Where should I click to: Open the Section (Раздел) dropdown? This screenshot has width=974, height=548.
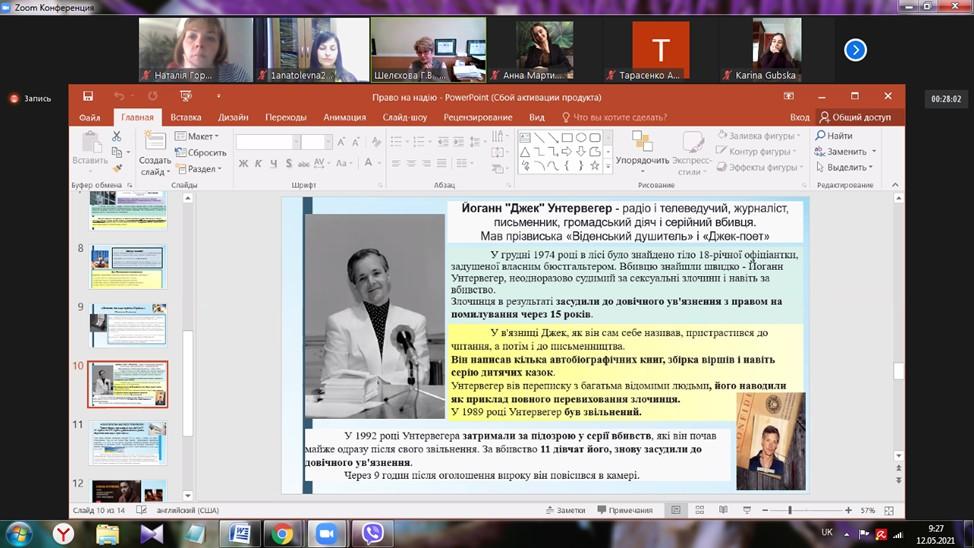pyautogui.click(x=199, y=169)
